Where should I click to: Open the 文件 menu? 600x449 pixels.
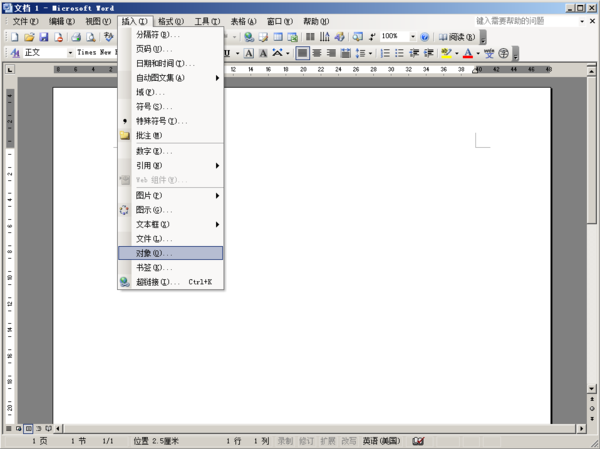26,21
